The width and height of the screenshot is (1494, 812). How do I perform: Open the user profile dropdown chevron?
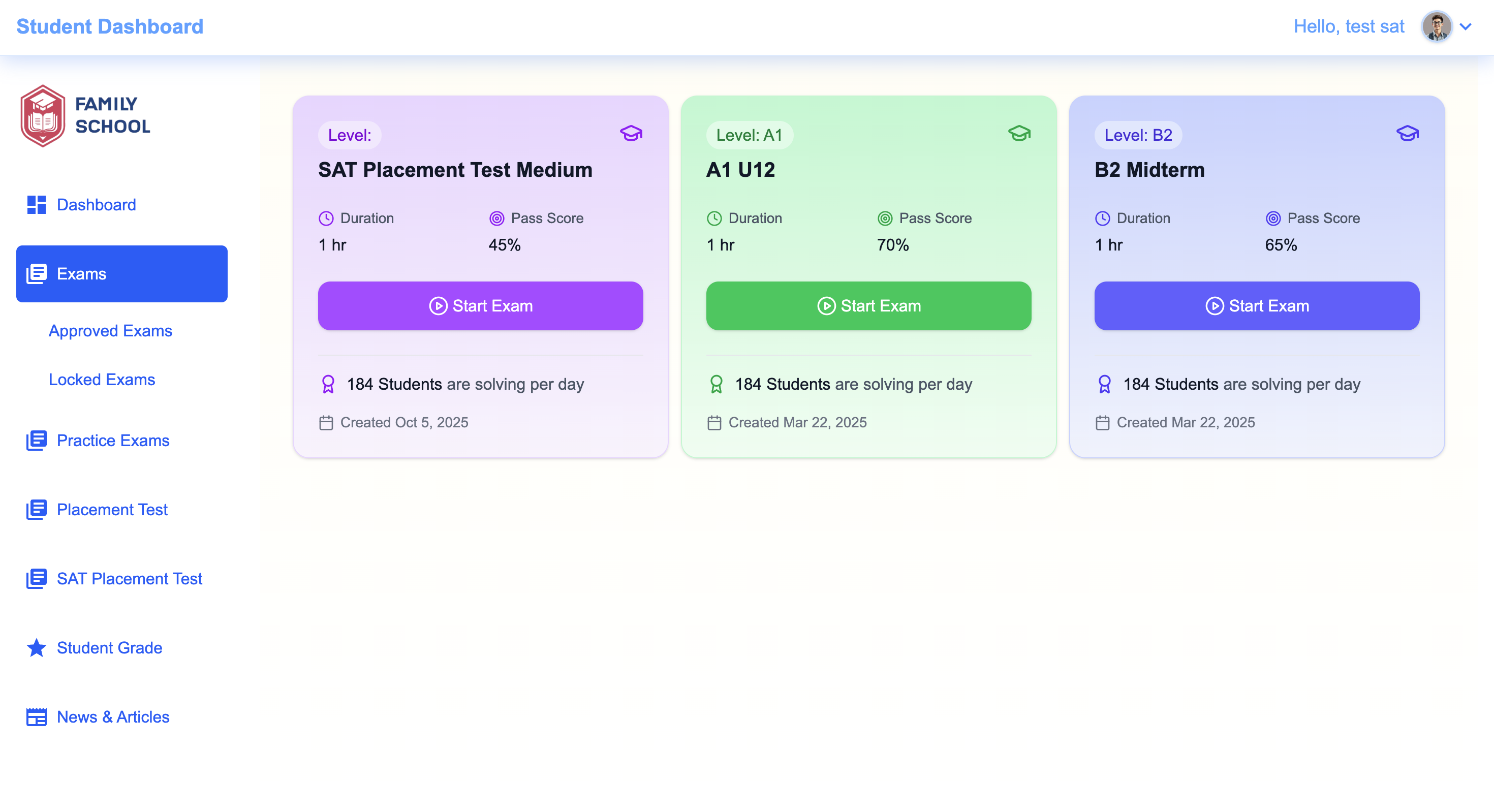[1466, 27]
